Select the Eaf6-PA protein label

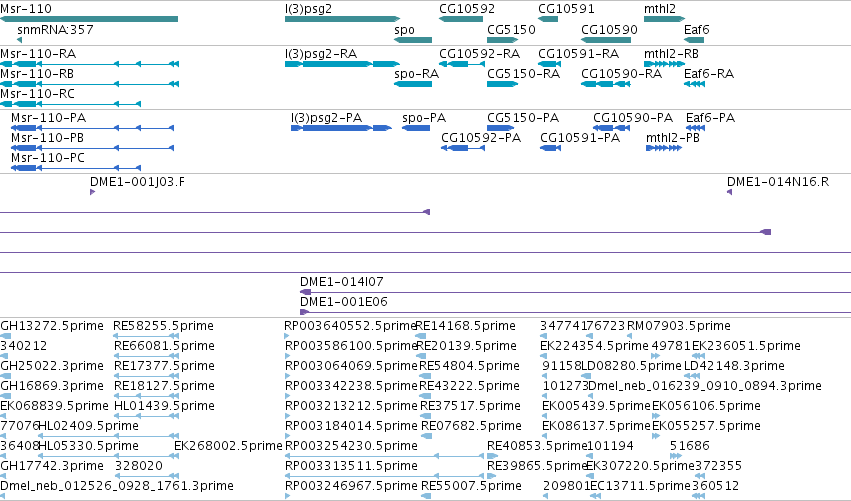point(710,118)
